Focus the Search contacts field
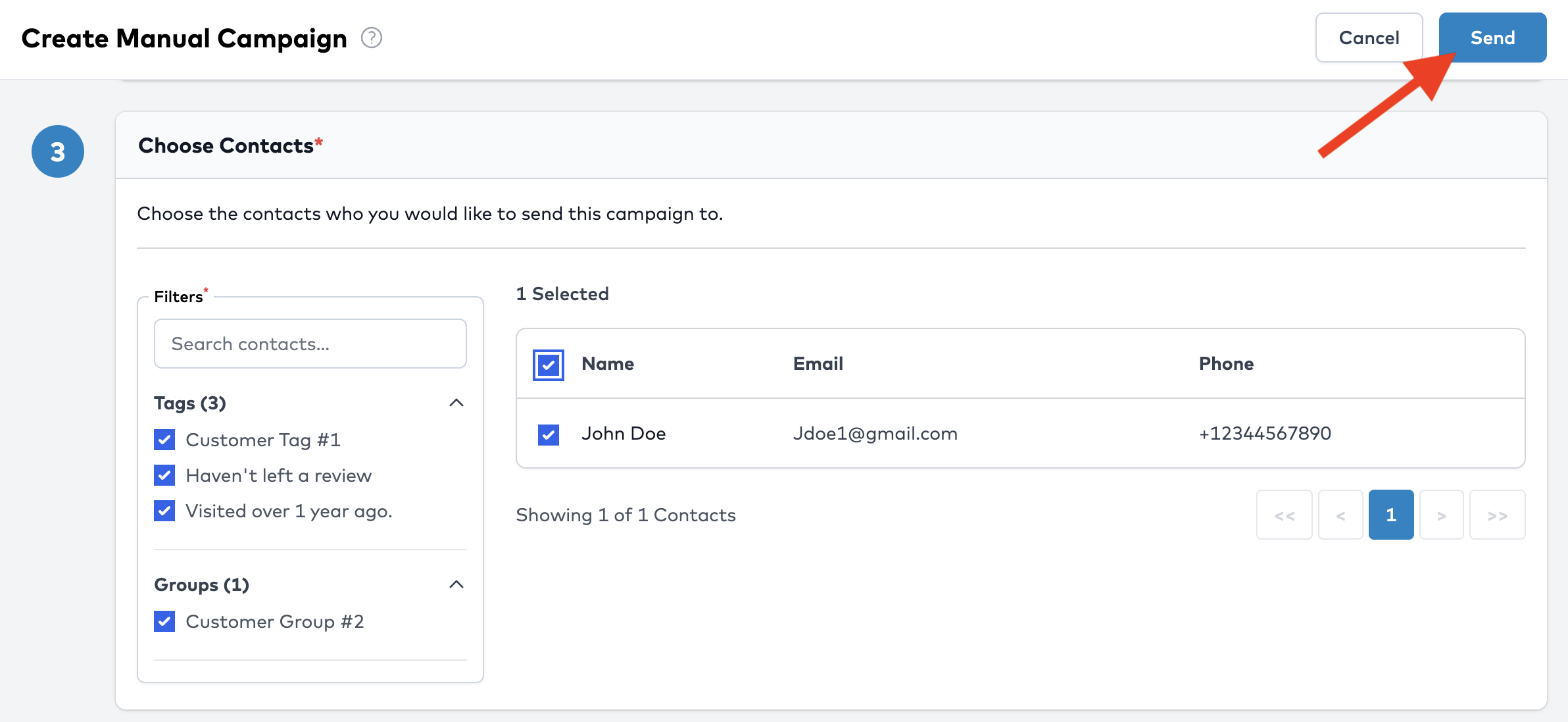 click(x=310, y=344)
